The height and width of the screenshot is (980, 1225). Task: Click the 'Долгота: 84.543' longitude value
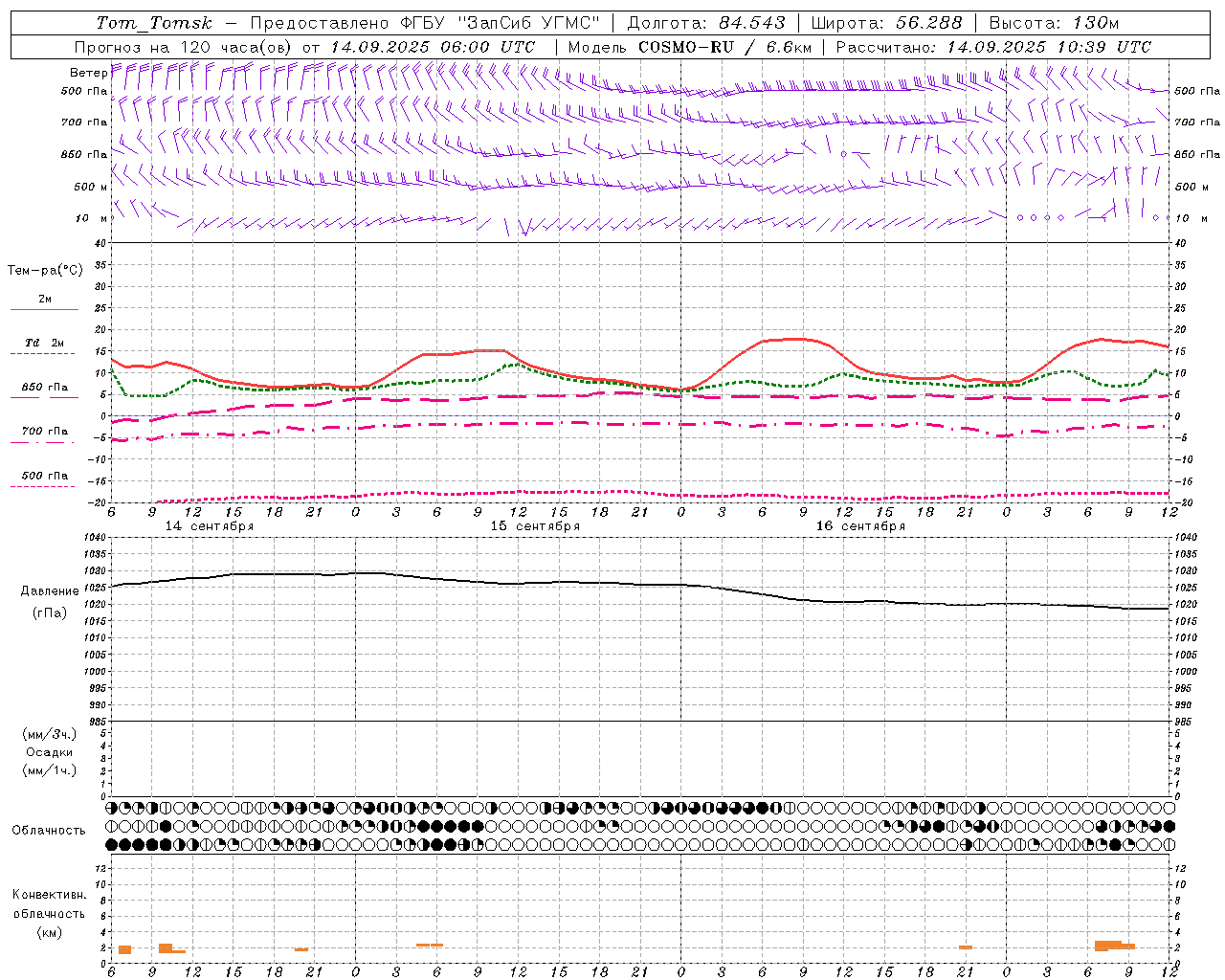[706, 23]
